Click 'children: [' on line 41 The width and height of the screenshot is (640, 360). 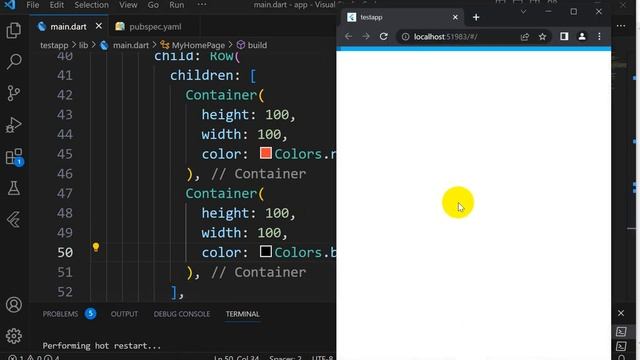[x=213, y=76]
